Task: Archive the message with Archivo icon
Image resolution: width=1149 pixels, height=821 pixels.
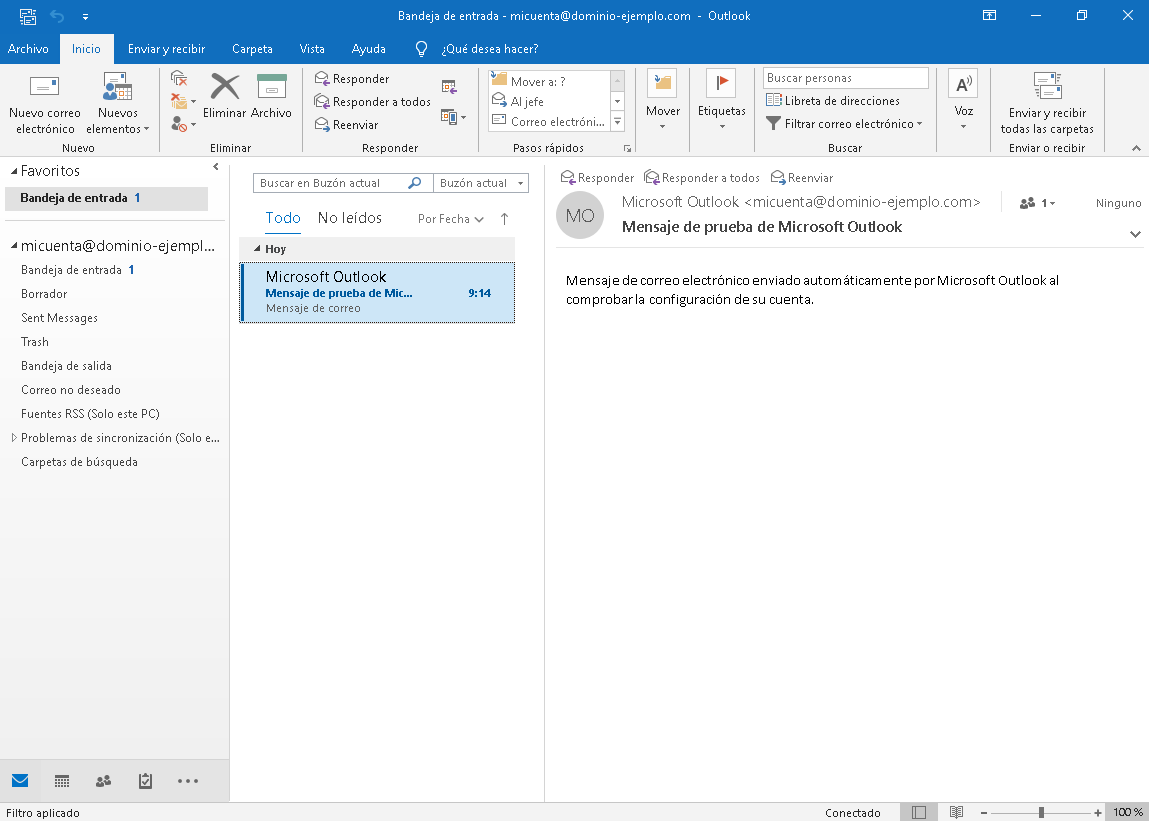Action: [x=271, y=87]
